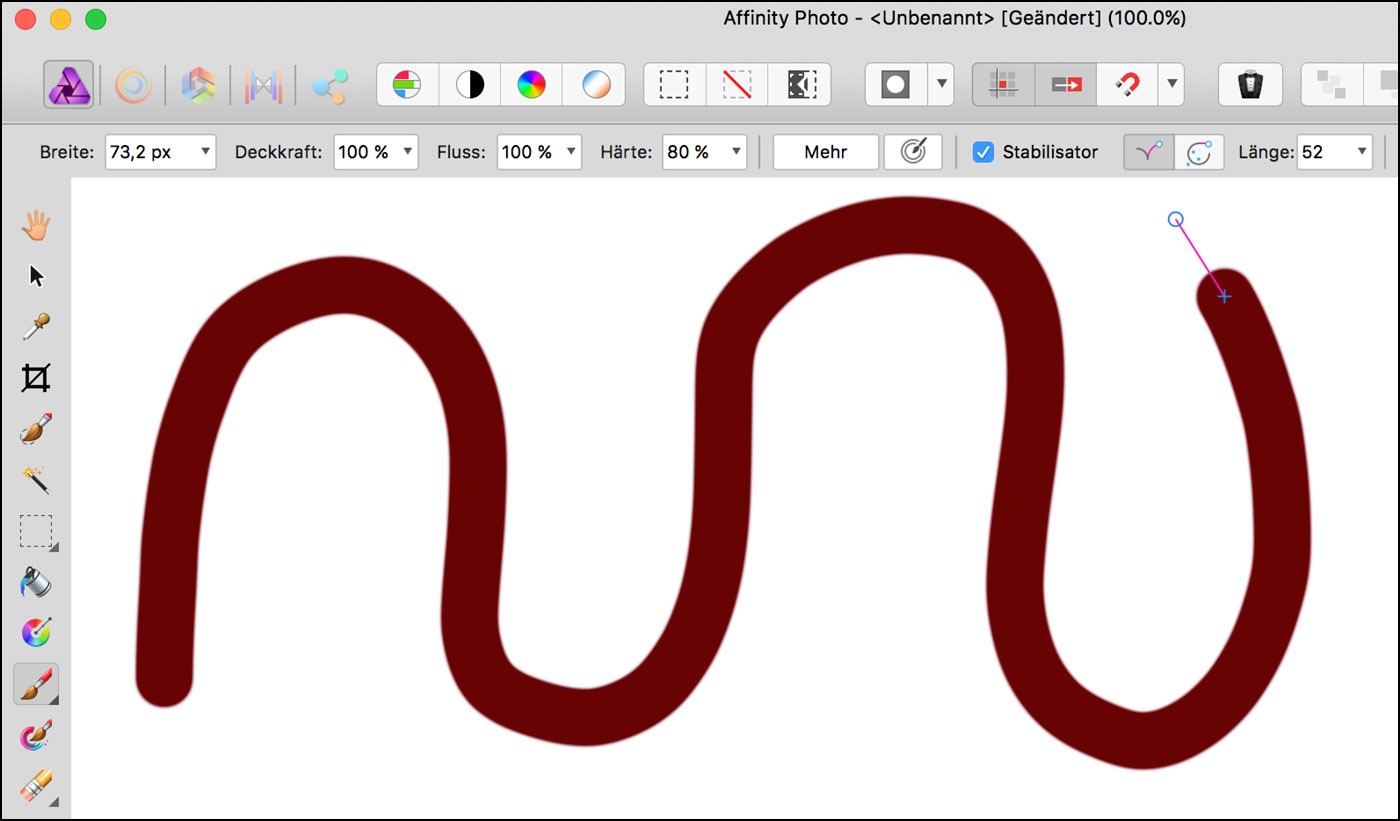Expand the Deckkraft opacity dropdown
This screenshot has width=1400, height=821.
[407, 152]
